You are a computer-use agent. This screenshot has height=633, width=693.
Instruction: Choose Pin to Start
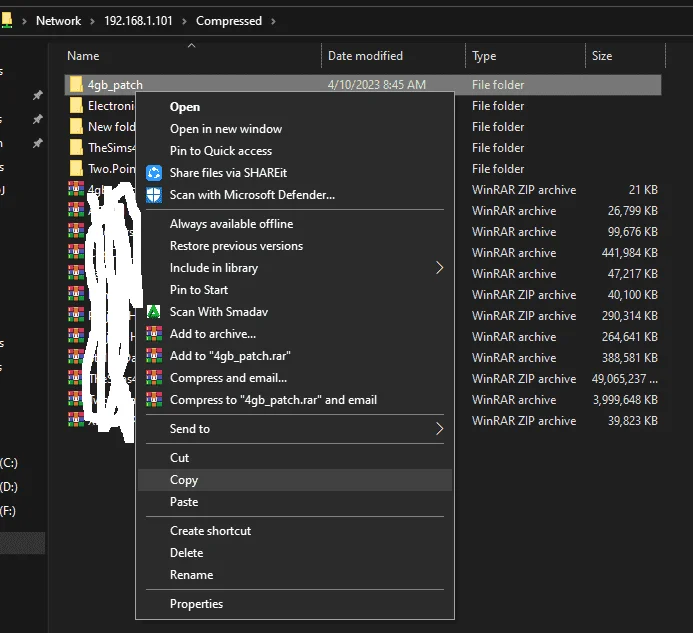pyautogui.click(x=295, y=290)
